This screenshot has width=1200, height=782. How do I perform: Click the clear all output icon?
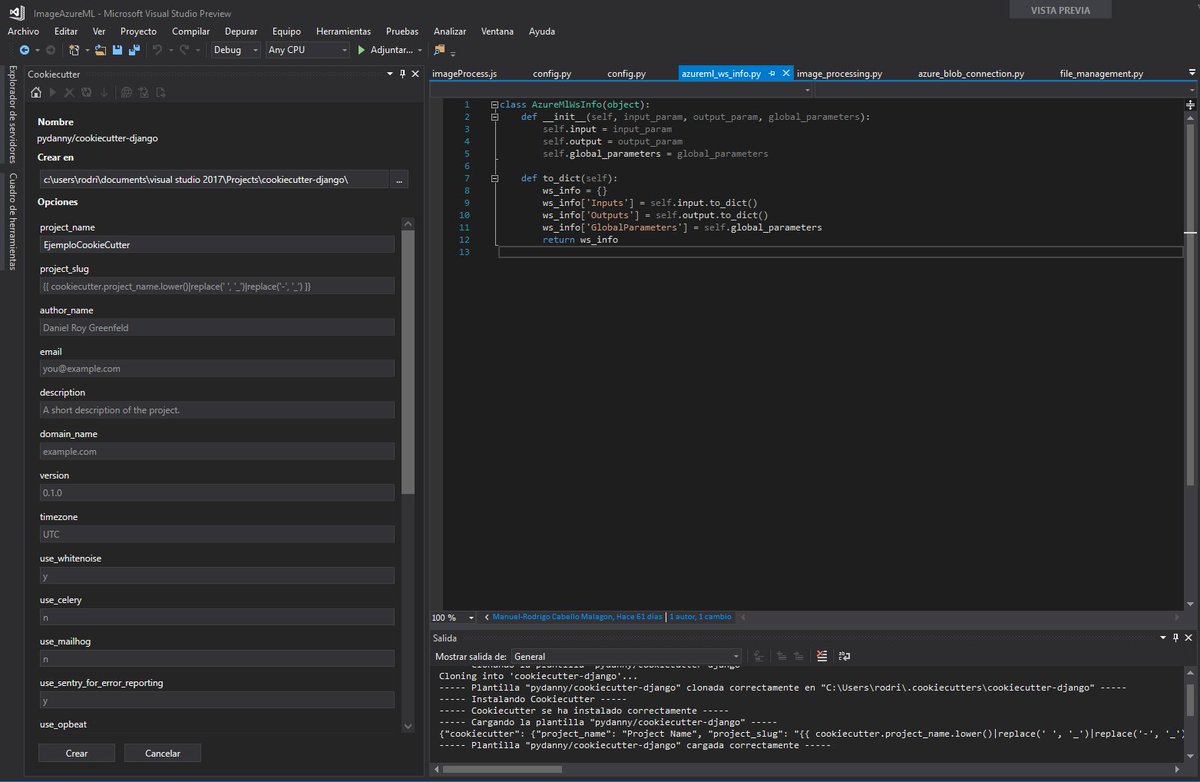[822, 656]
